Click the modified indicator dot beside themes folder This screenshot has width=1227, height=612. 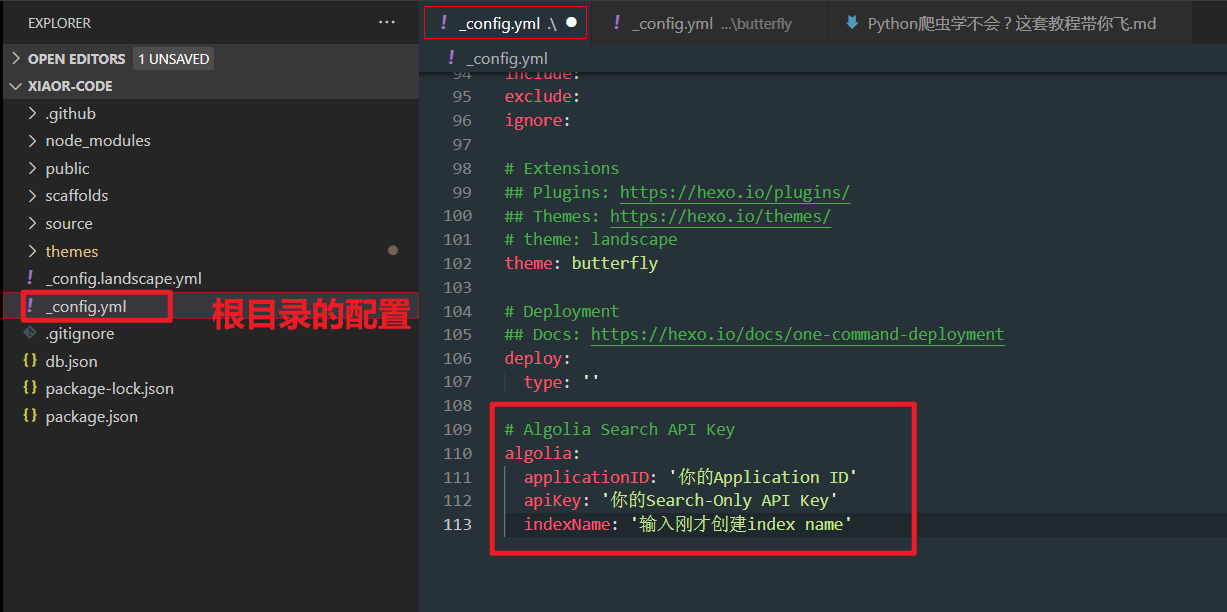(393, 250)
